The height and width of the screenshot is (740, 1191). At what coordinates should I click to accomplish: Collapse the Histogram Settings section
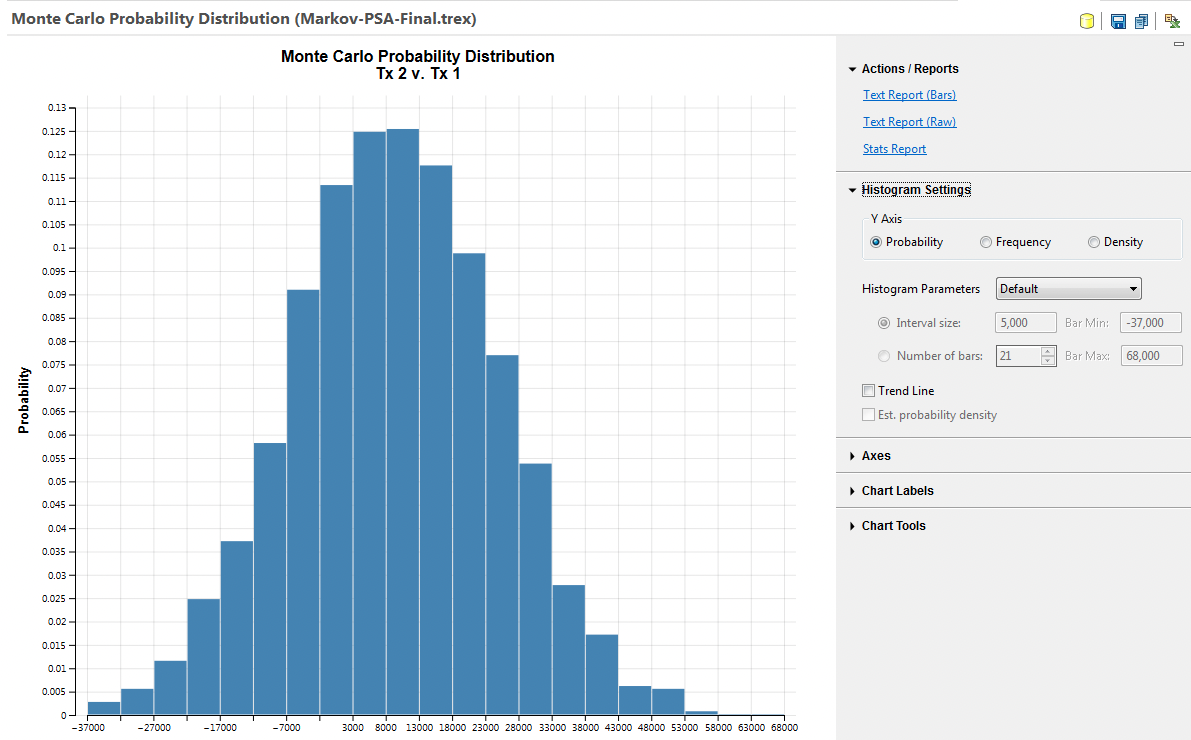coord(852,189)
